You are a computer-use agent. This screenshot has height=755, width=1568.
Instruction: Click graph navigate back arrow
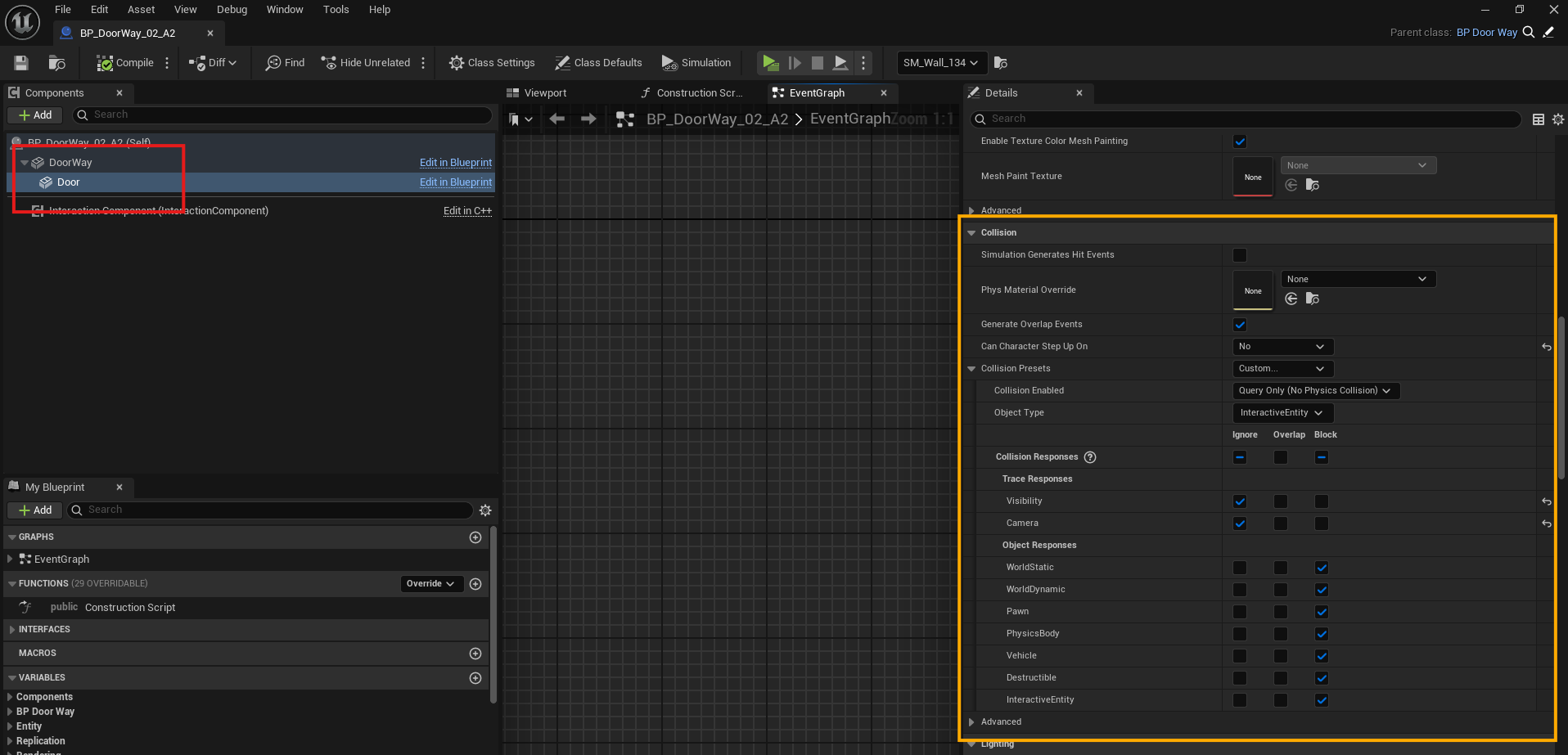(557, 119)
